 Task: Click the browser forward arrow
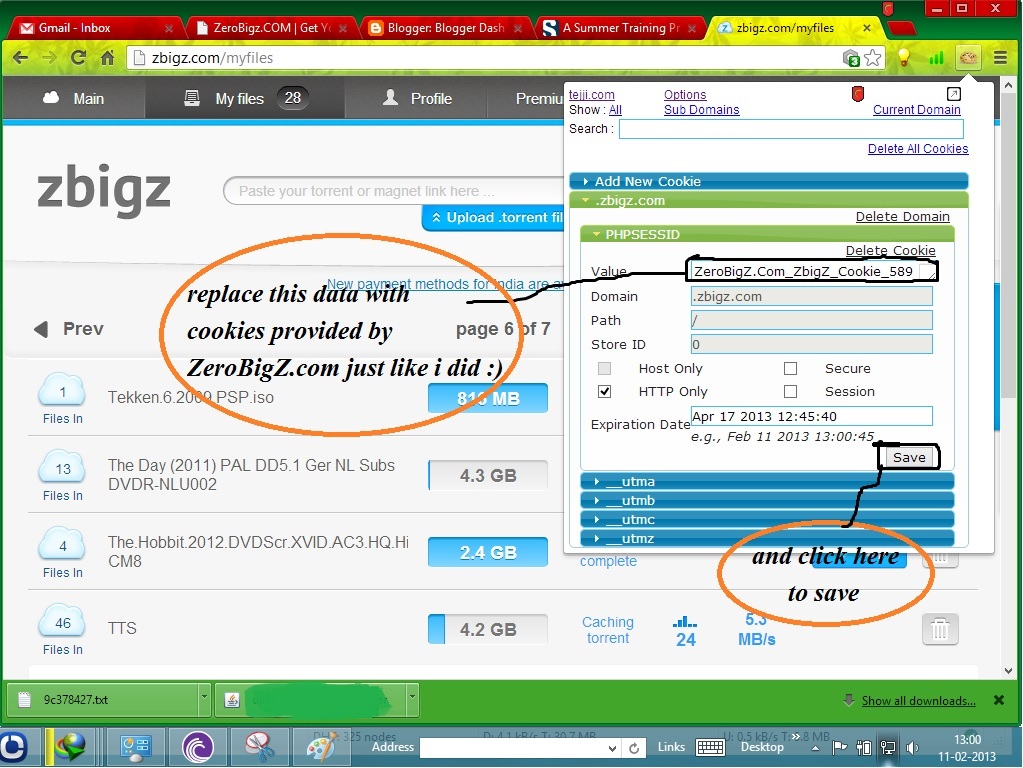(49, 57)
